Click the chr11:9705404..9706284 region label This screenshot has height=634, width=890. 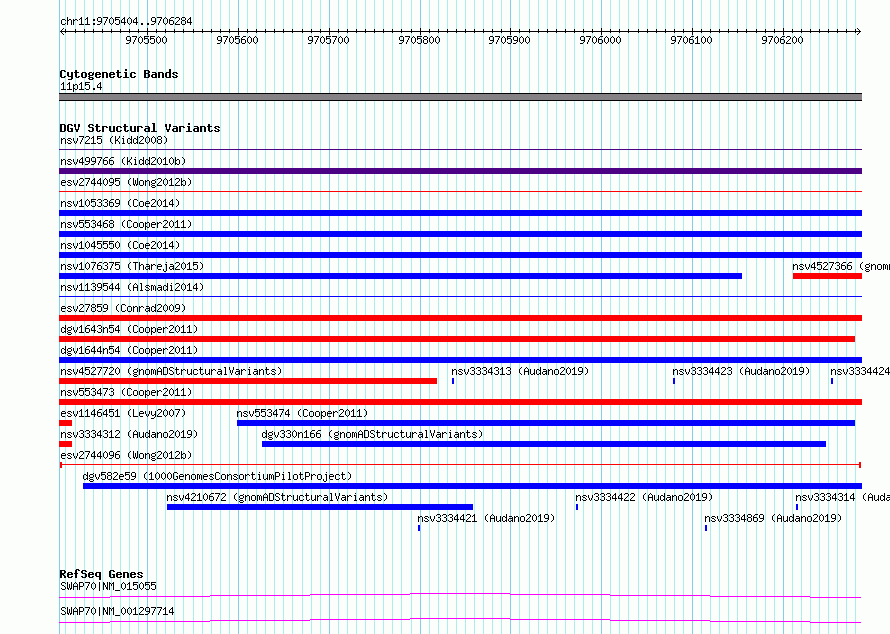[126, 22]
